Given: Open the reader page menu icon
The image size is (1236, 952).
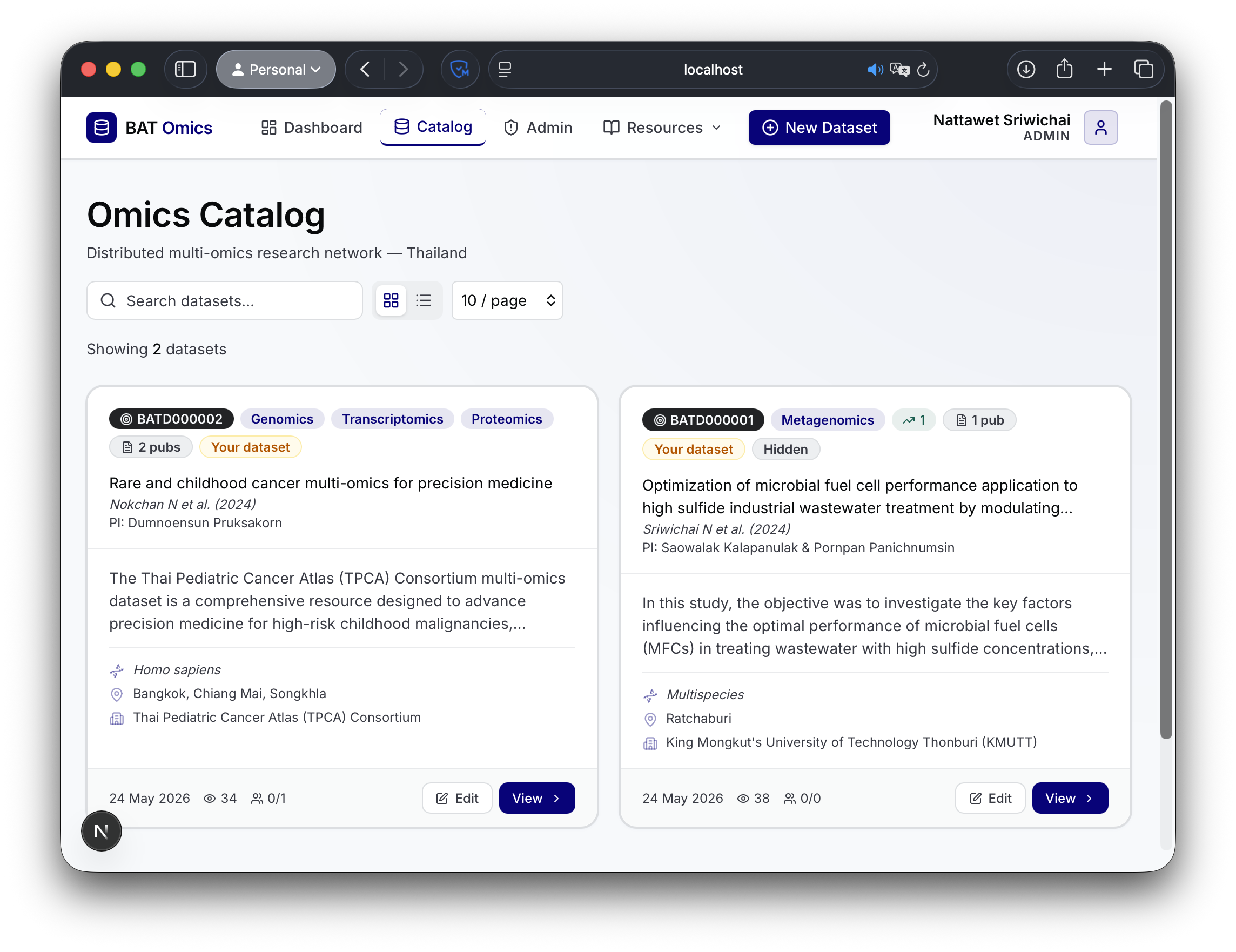Looking at the screenshot, I should click(x=505, y=69).
